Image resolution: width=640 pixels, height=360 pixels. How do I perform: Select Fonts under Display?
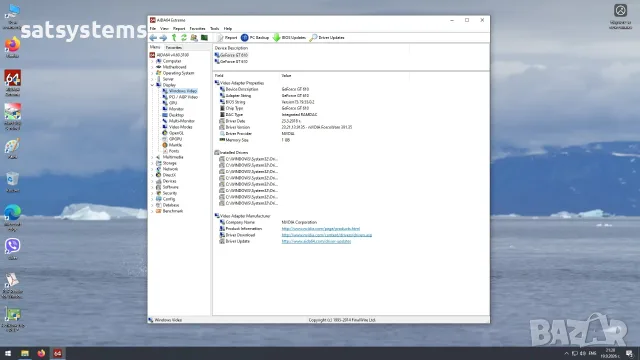pos(171,151)
